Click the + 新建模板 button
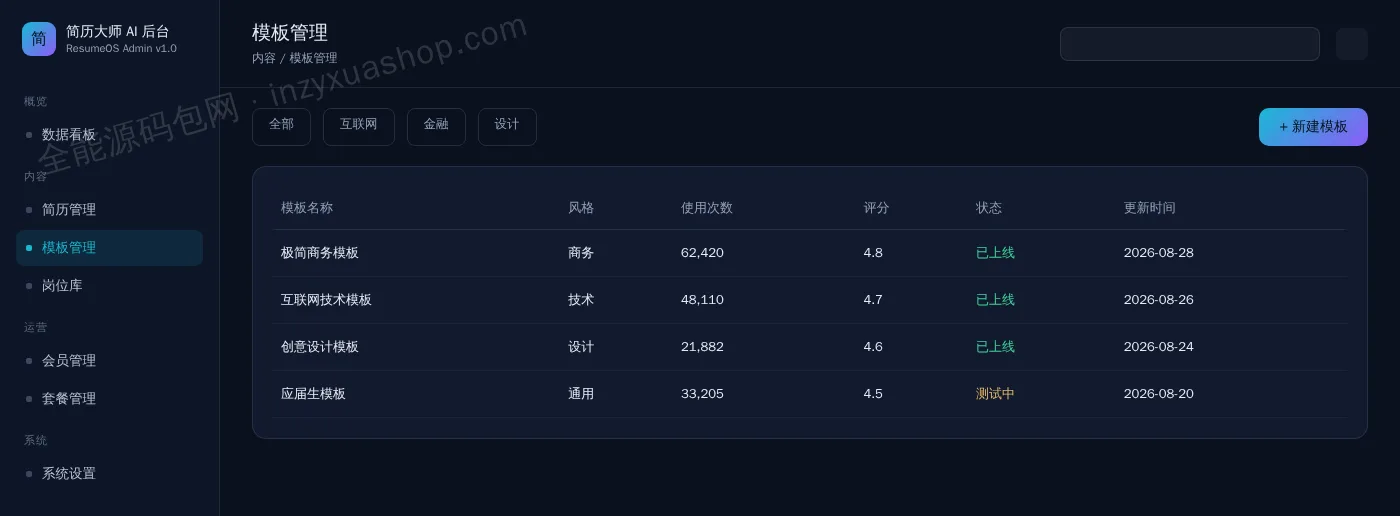 coord(1313,127)
